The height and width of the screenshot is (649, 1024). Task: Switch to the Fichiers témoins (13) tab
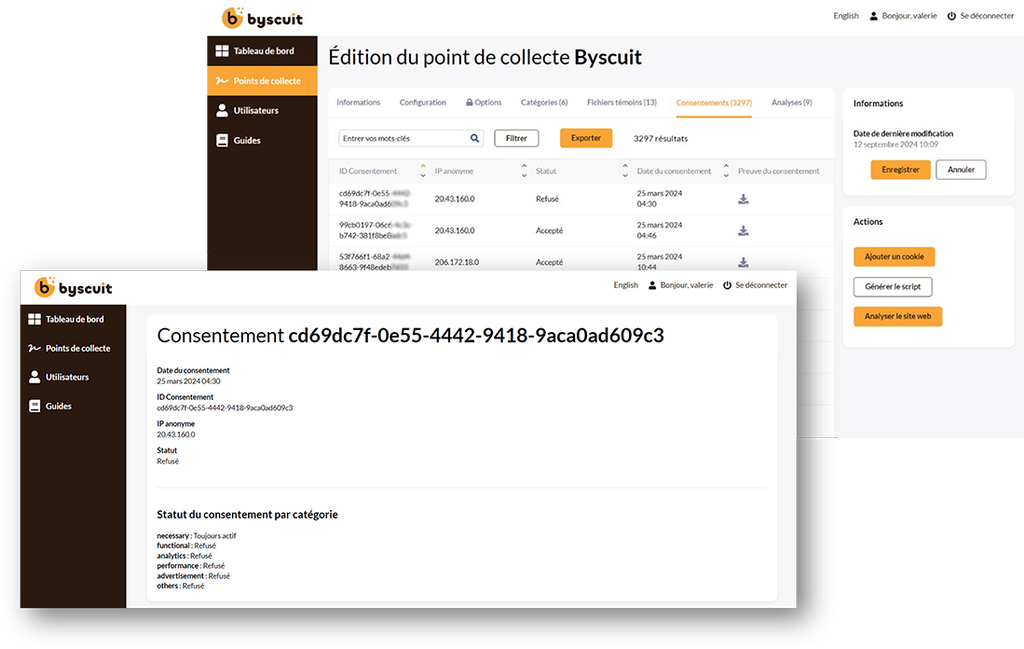(x=622, y=103)
